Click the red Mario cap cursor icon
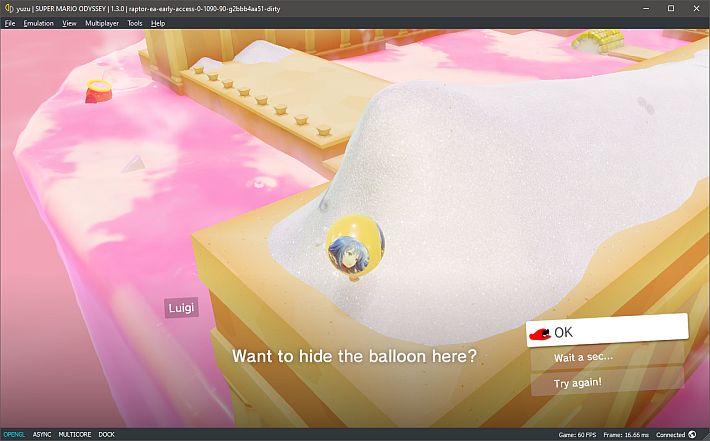The image size is (710, 441). pos(540,334)
